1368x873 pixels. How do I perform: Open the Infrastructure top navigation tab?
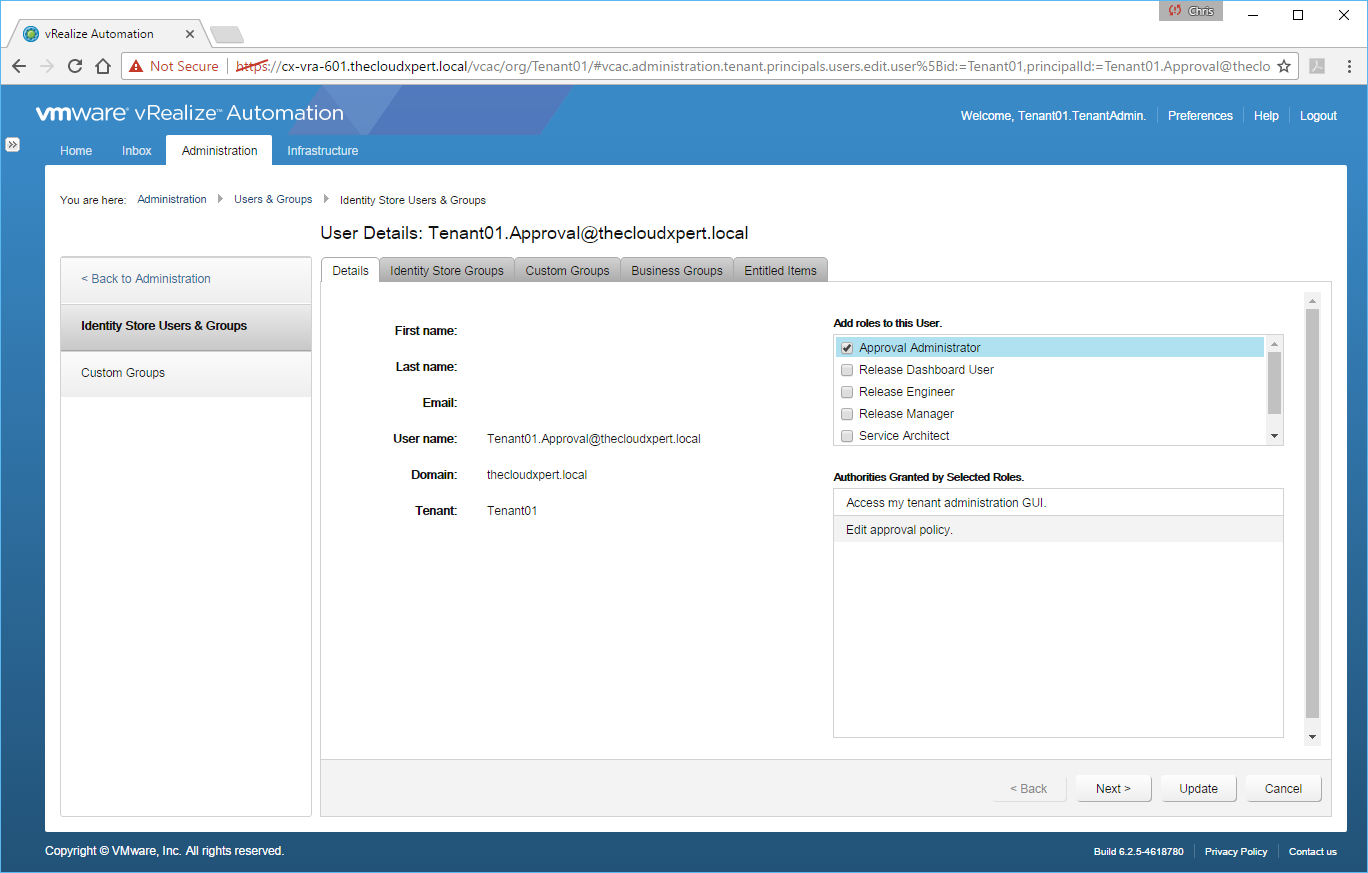click(322, 151)
